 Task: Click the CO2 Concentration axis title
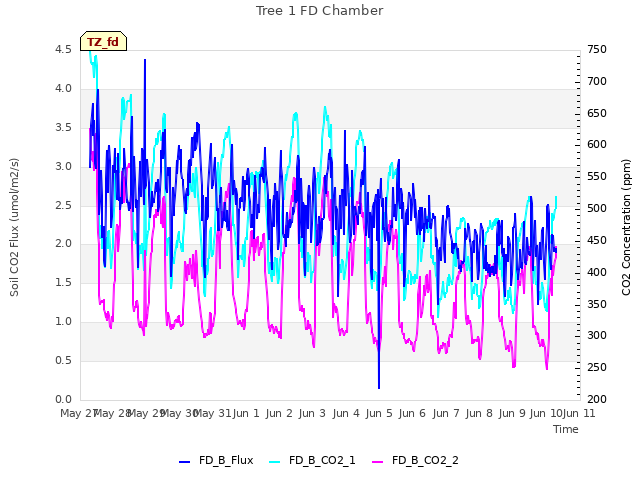(626, 227)
